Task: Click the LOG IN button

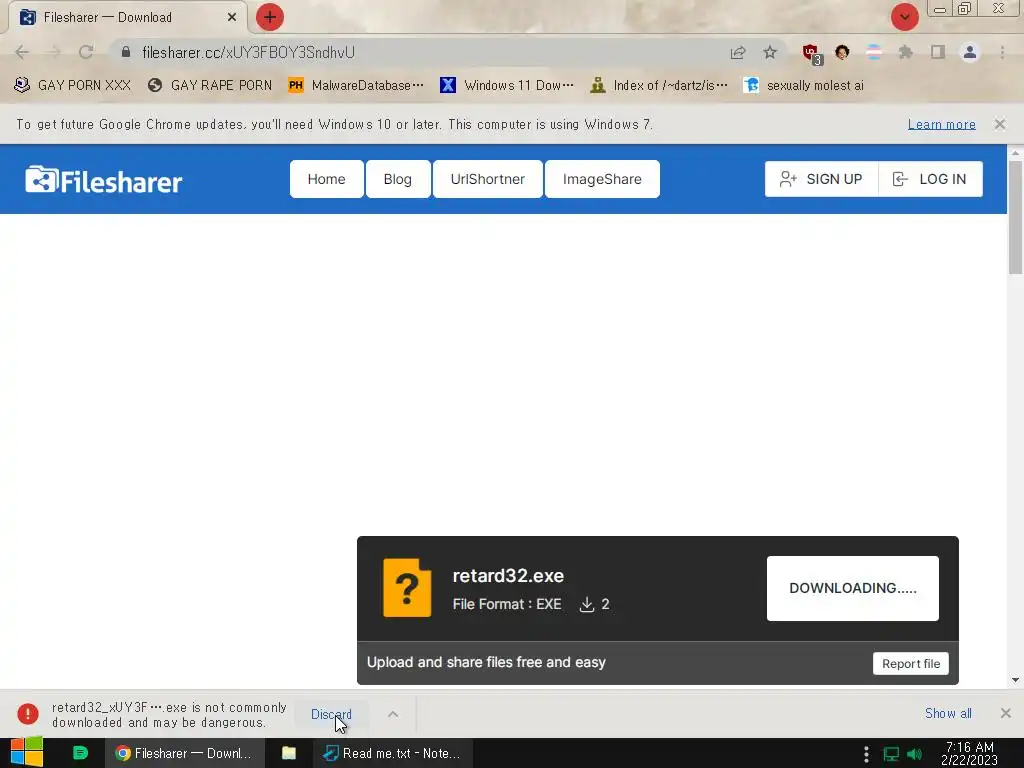Action: click(931, 179)
